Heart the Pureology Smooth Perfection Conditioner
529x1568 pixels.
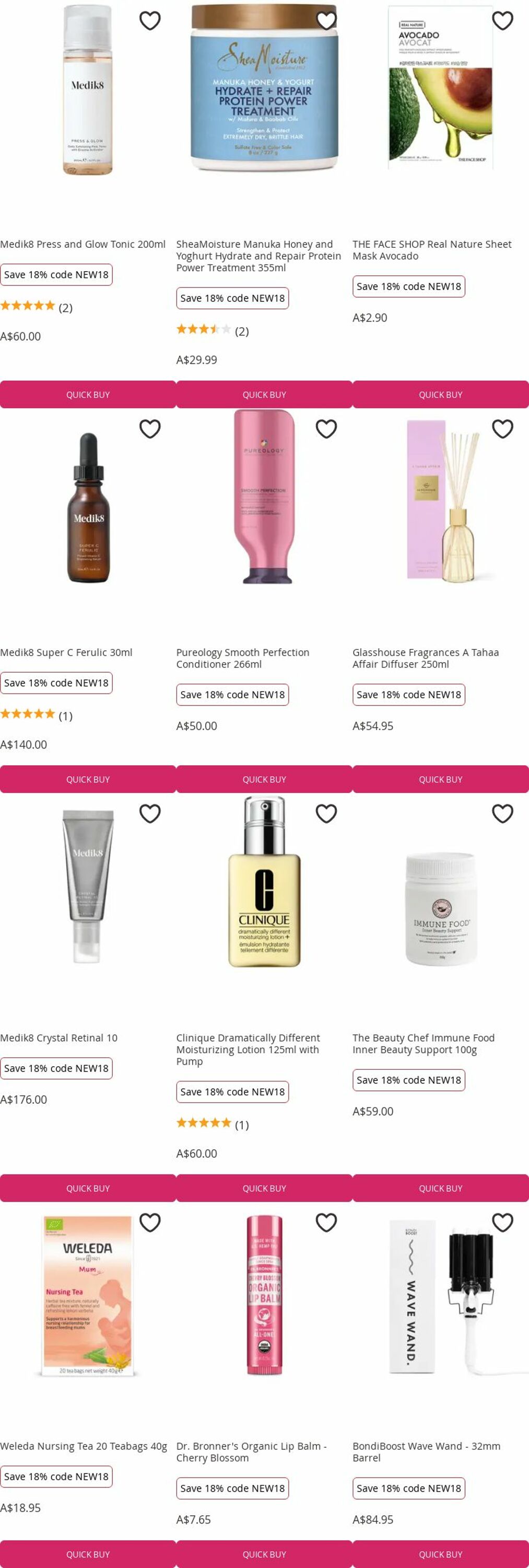tap(326, 429)
